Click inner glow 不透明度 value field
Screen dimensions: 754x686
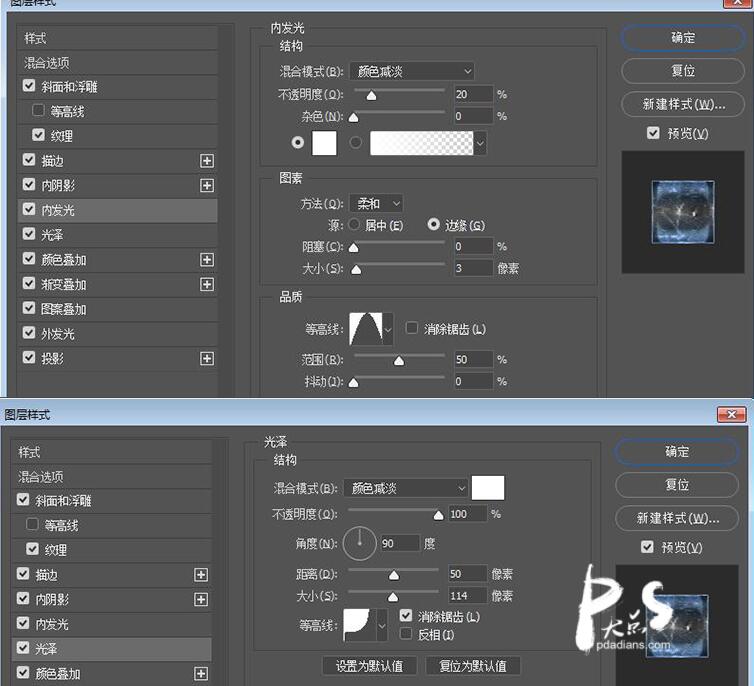point(473,94)
